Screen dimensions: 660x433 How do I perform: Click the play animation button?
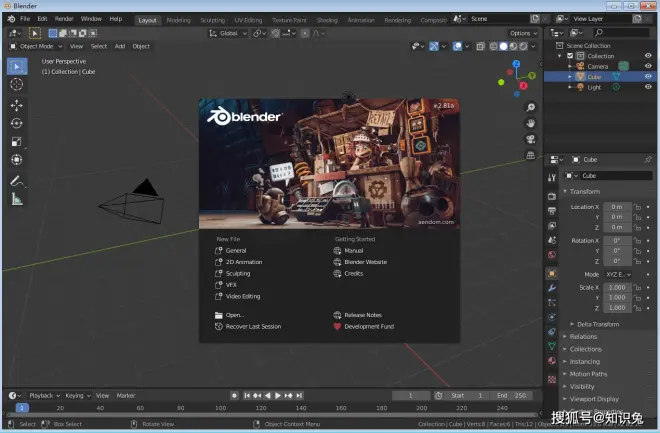tap(278, 396)
